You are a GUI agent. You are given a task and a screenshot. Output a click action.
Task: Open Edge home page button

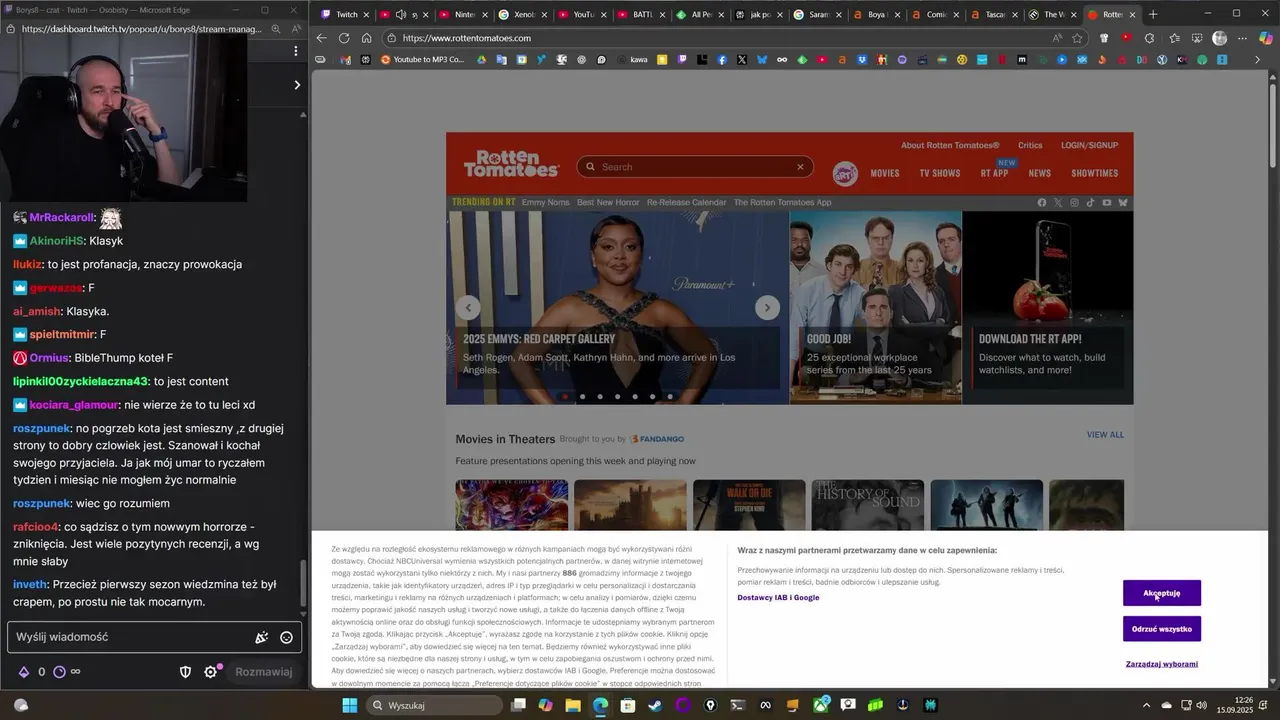[x=367, y=38]
